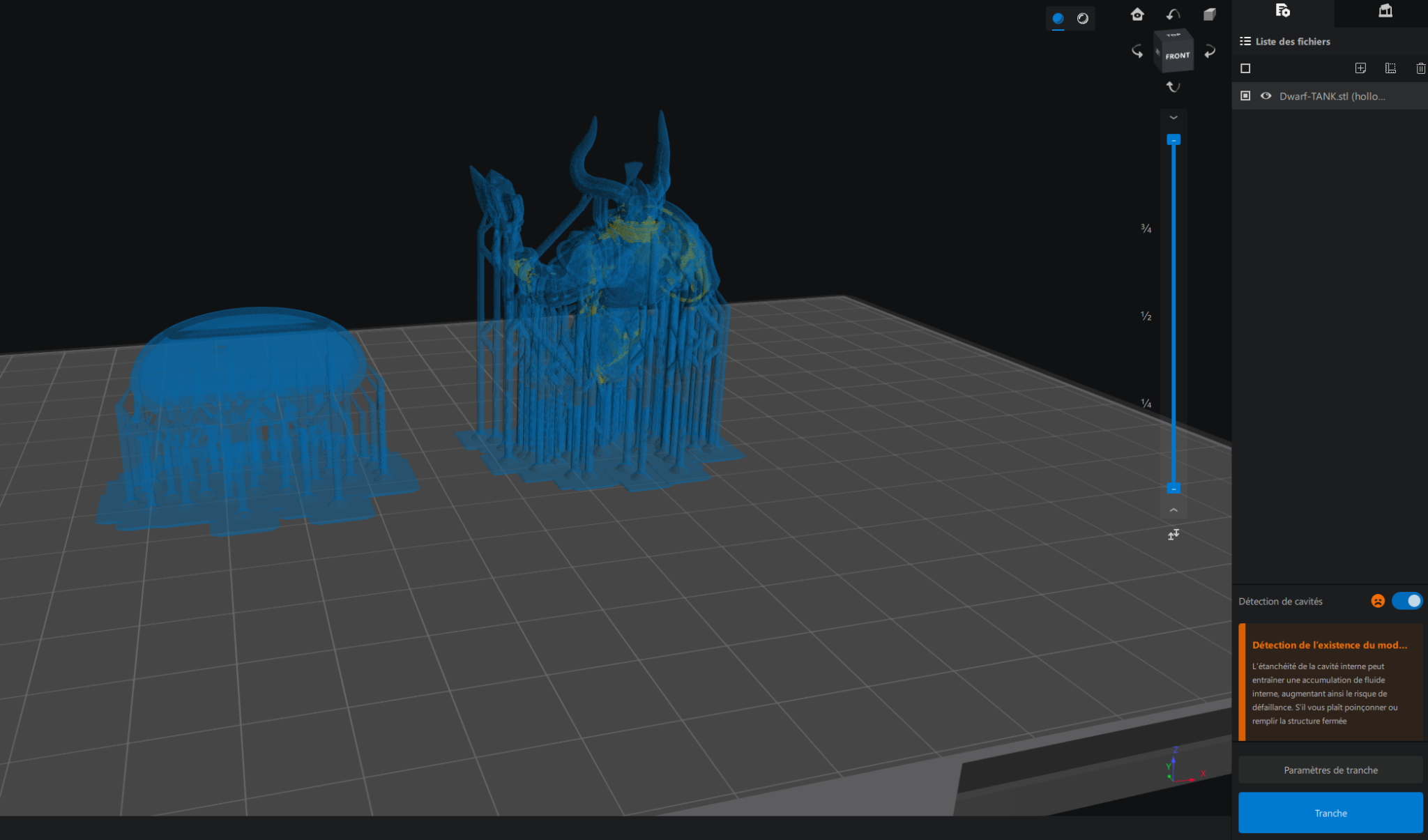Click the FRONT face of view cube
This screenshot has height=840, width=1428.
[1177, 56]
